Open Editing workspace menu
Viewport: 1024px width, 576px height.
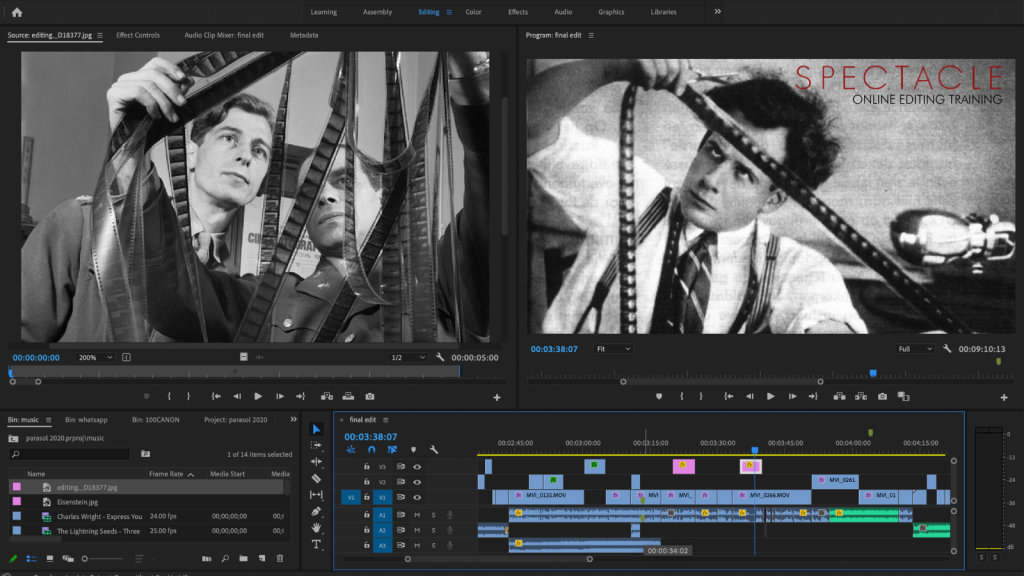pos(449,12)
